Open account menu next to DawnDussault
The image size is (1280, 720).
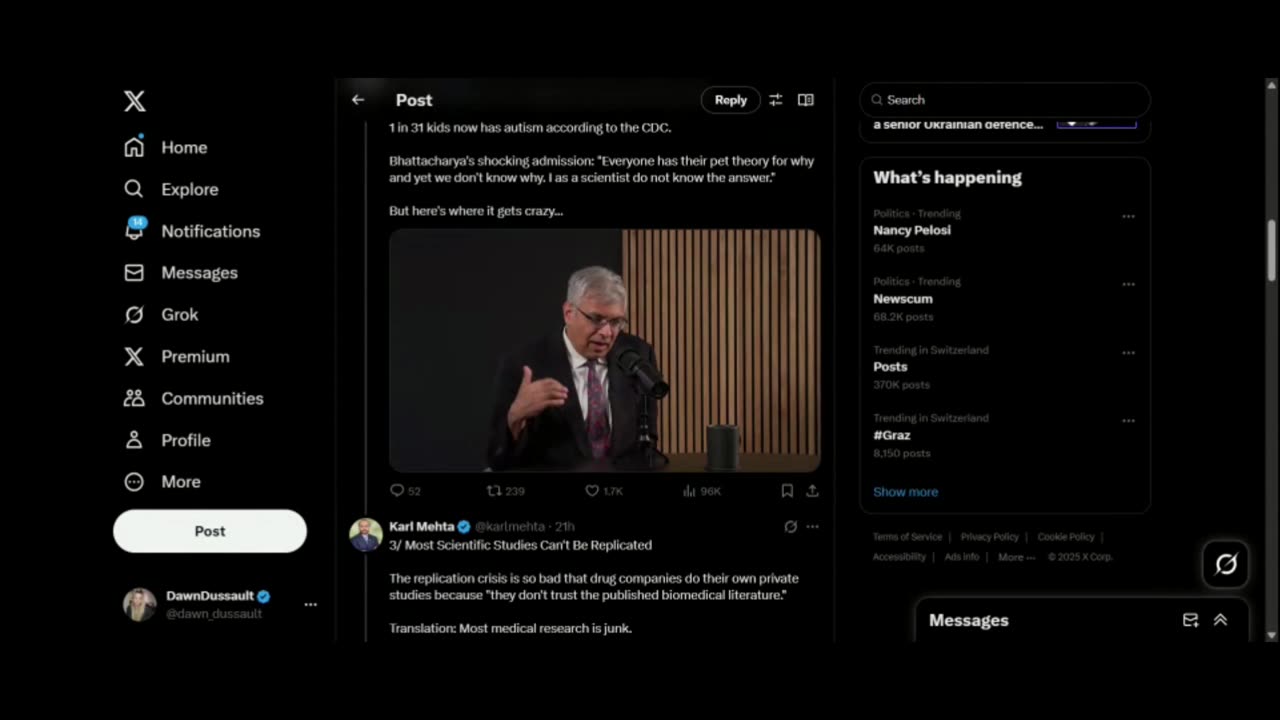tap(310, 604)
